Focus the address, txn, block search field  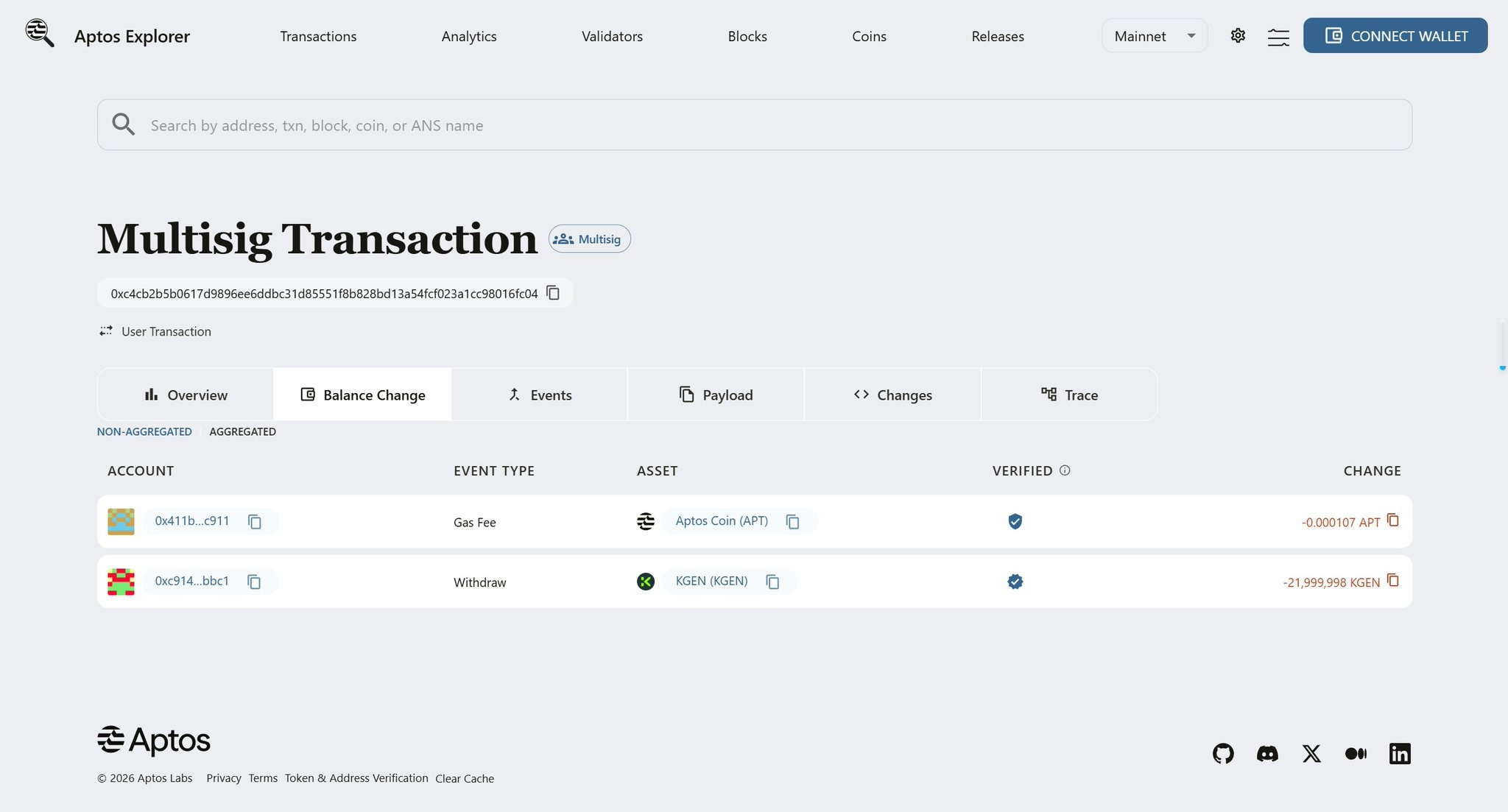755,124
